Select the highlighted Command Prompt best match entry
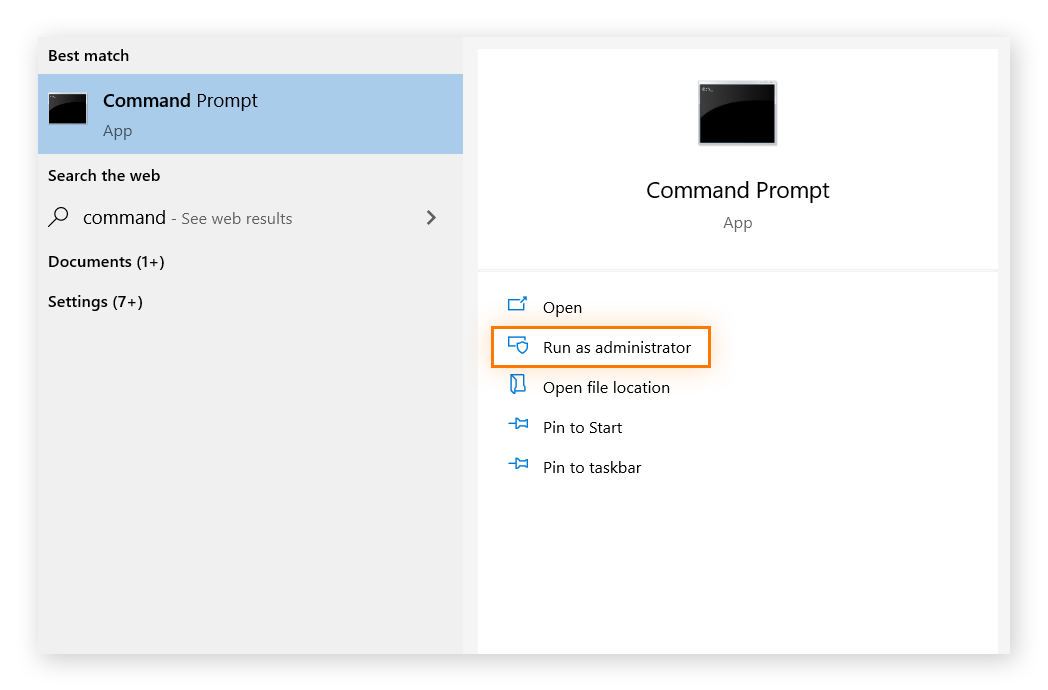1048x690 pixels. [250, 113]
